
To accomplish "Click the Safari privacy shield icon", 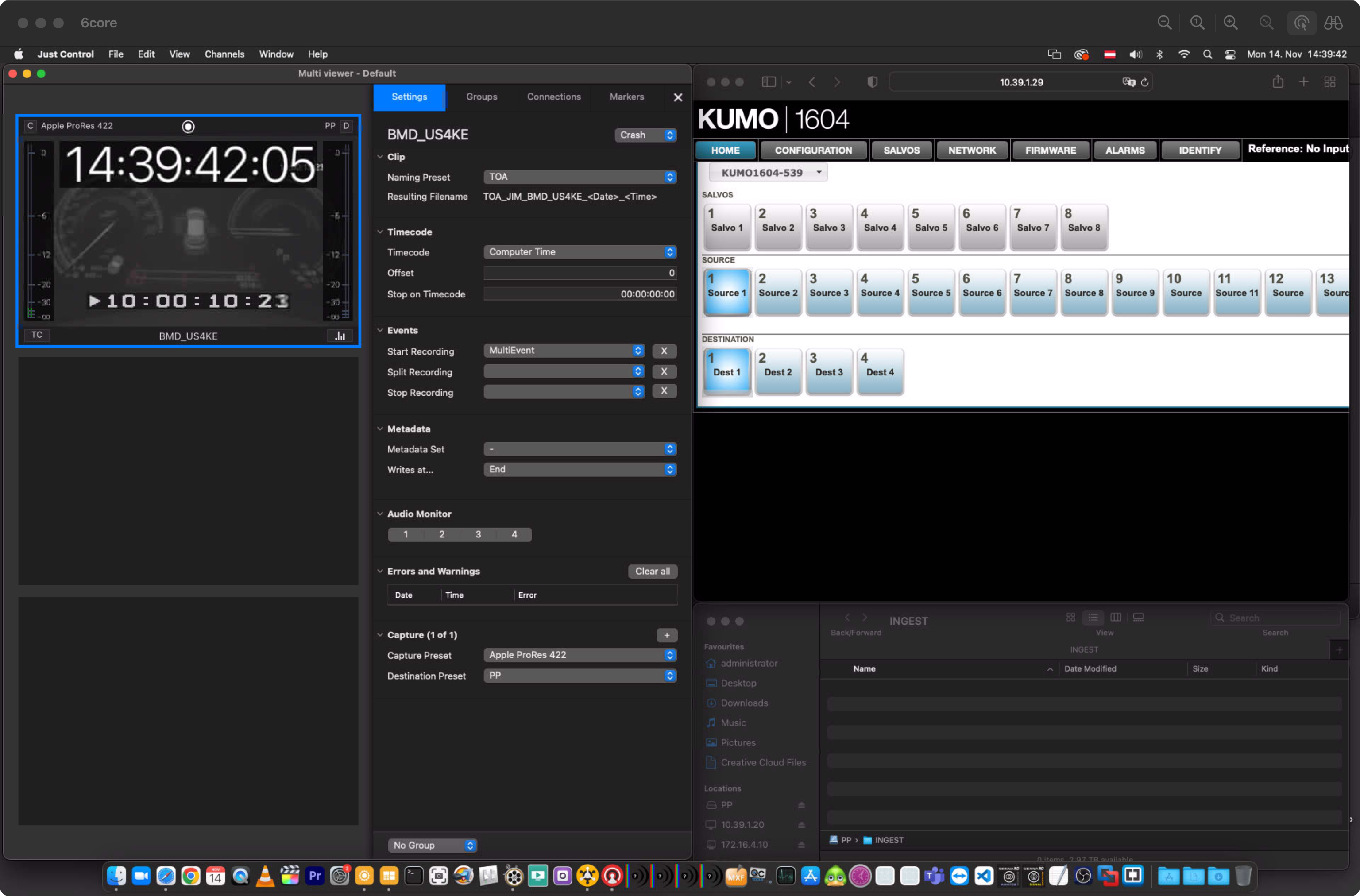I will (872, 82).
